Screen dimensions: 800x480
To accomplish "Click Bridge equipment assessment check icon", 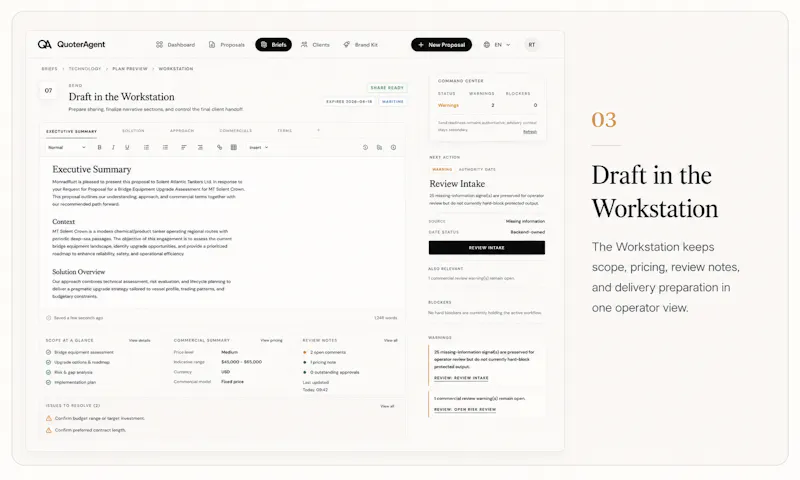I will 48,352.
